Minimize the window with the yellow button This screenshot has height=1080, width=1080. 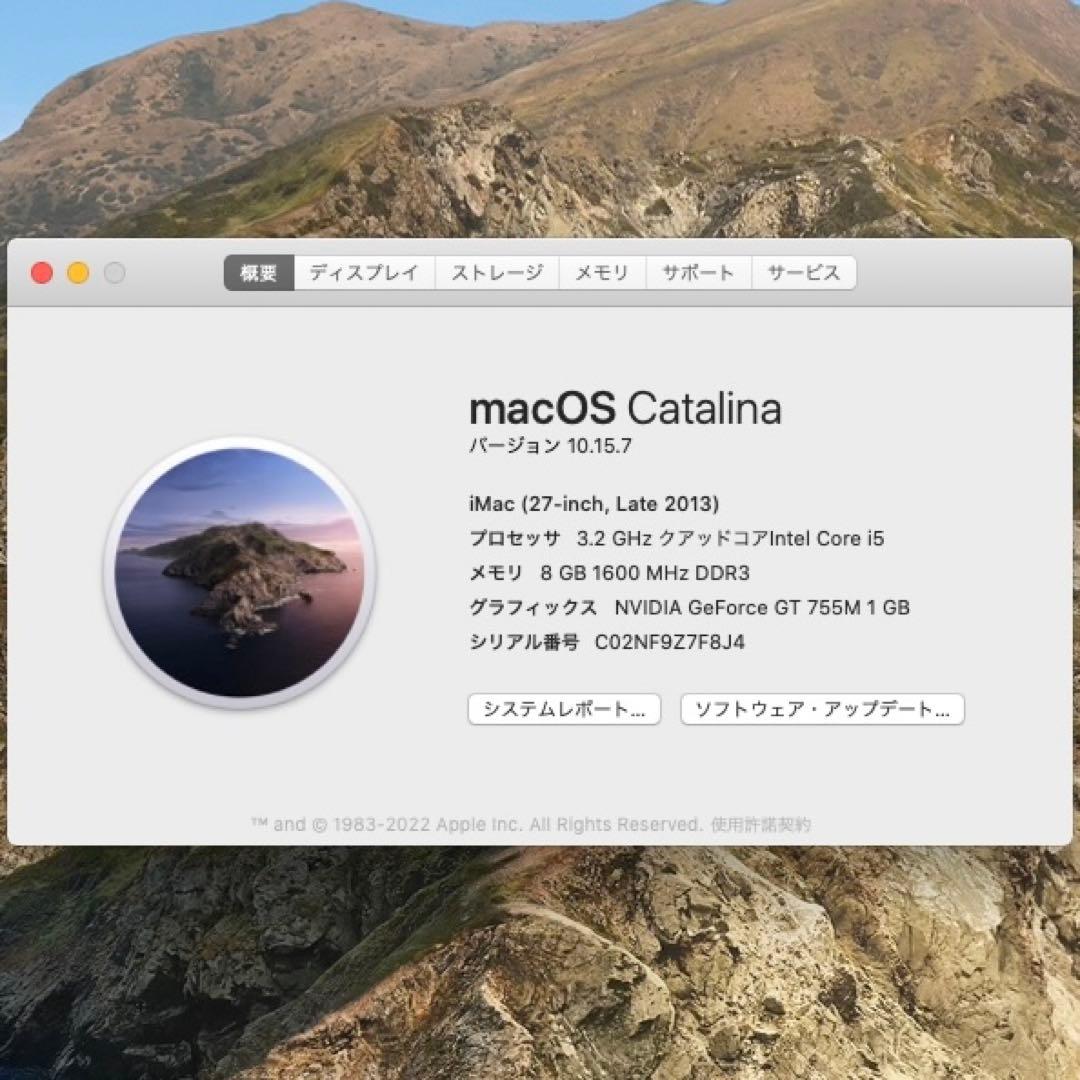tap(78, 271)
